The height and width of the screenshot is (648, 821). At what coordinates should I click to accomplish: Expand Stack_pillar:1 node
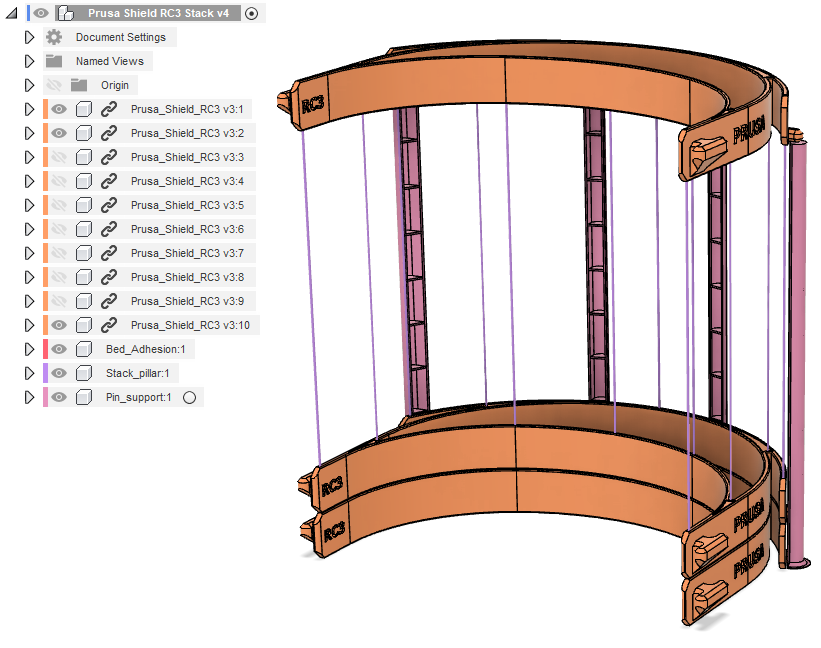tap(29, 373)
